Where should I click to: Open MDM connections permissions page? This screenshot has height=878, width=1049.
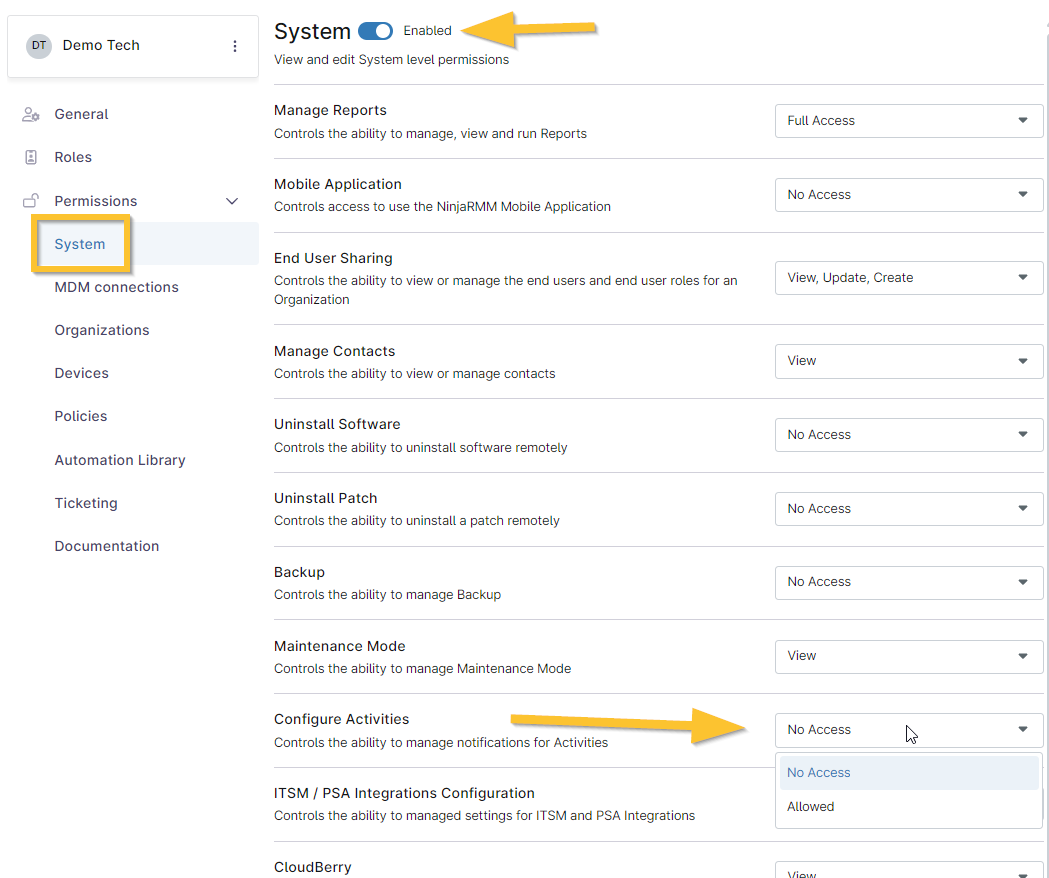[116, 287]
